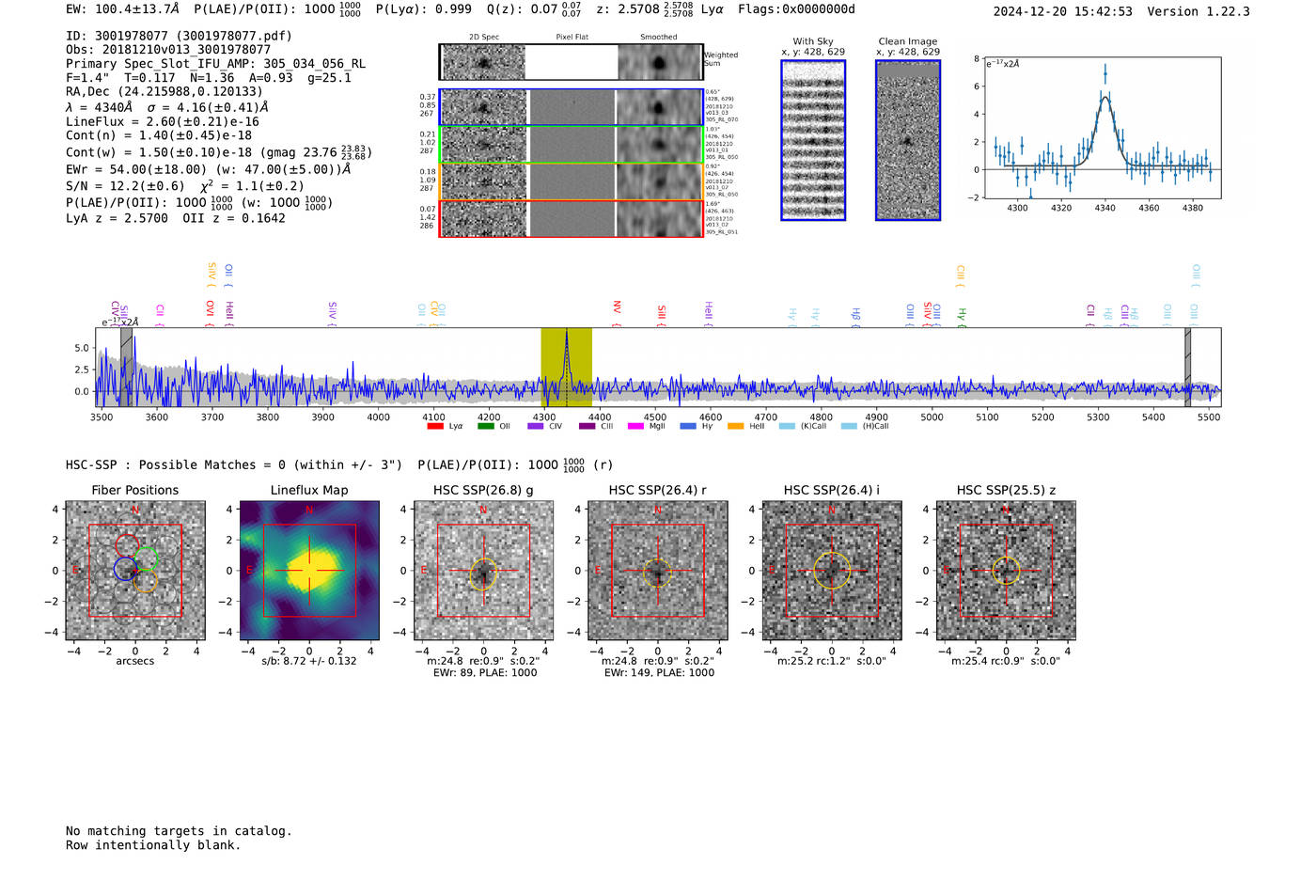Image resolution: width=1316 pixels, height=896 pixels.
Task: Click the blue Hγ legend swatch
Action: pos(688,426)
